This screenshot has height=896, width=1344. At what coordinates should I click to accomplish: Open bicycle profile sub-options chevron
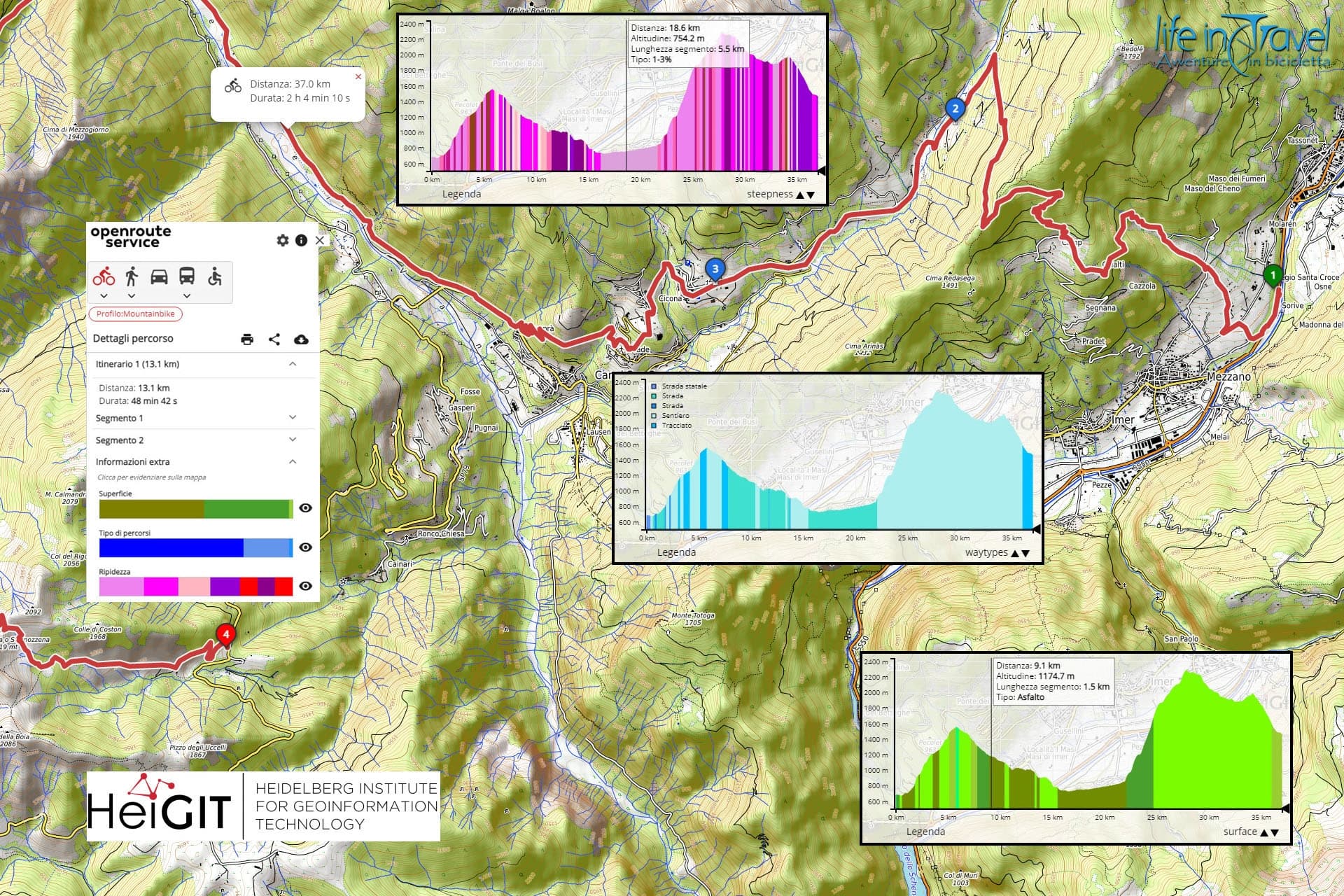pos(104,296)
